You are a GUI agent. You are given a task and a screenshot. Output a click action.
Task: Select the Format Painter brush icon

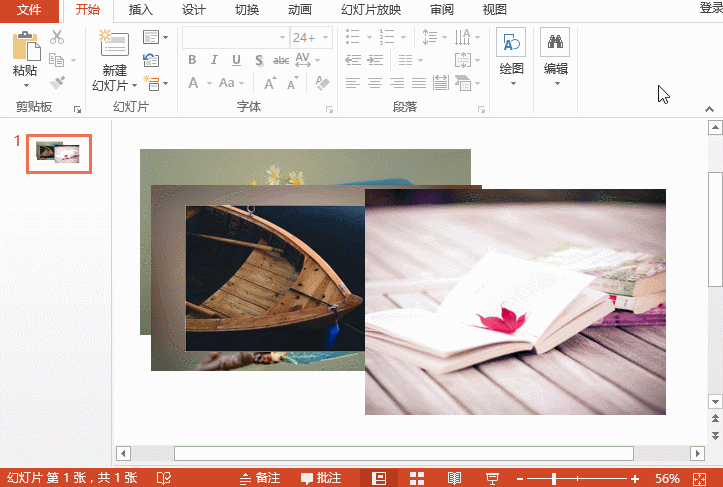[x=57, y=83]
